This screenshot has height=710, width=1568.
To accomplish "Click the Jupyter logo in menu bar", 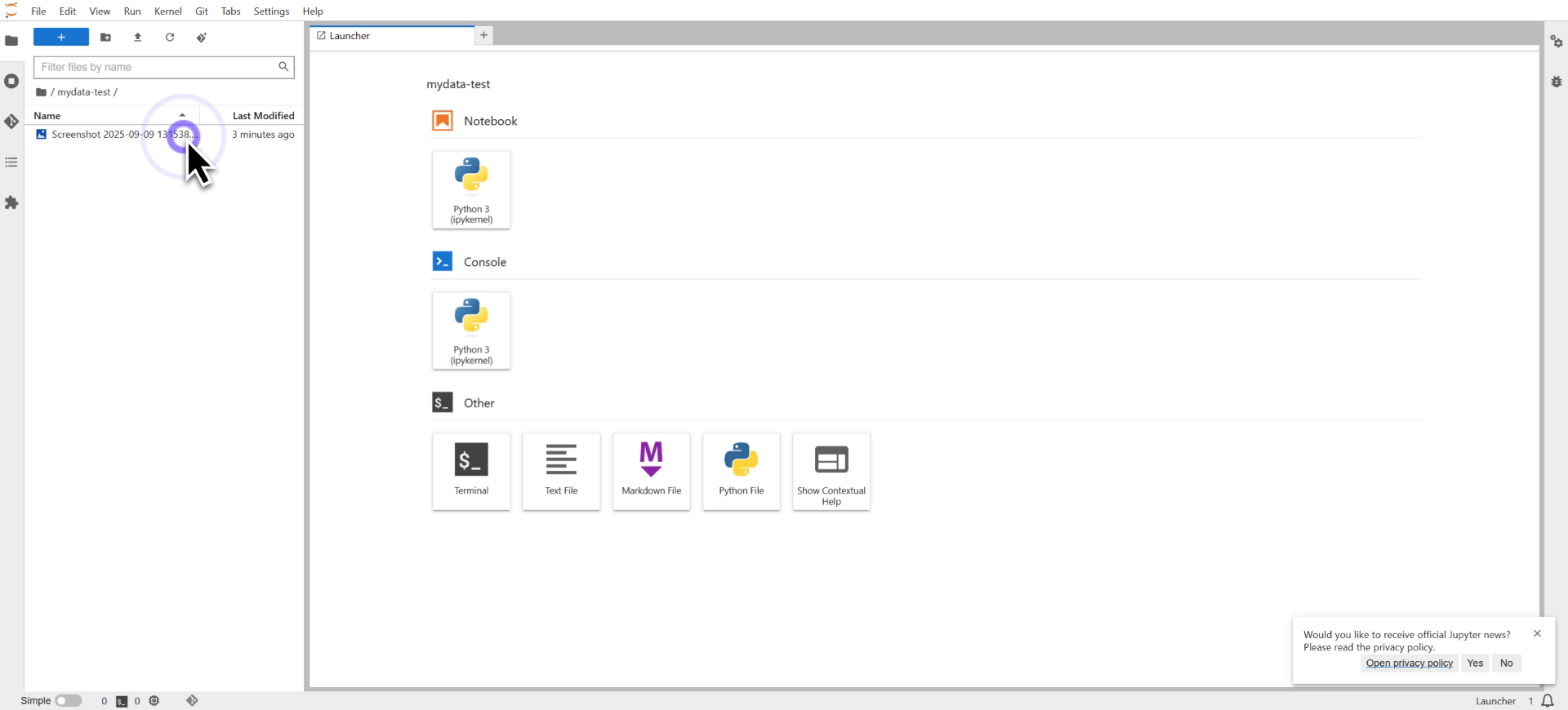I will coord(11,11).
